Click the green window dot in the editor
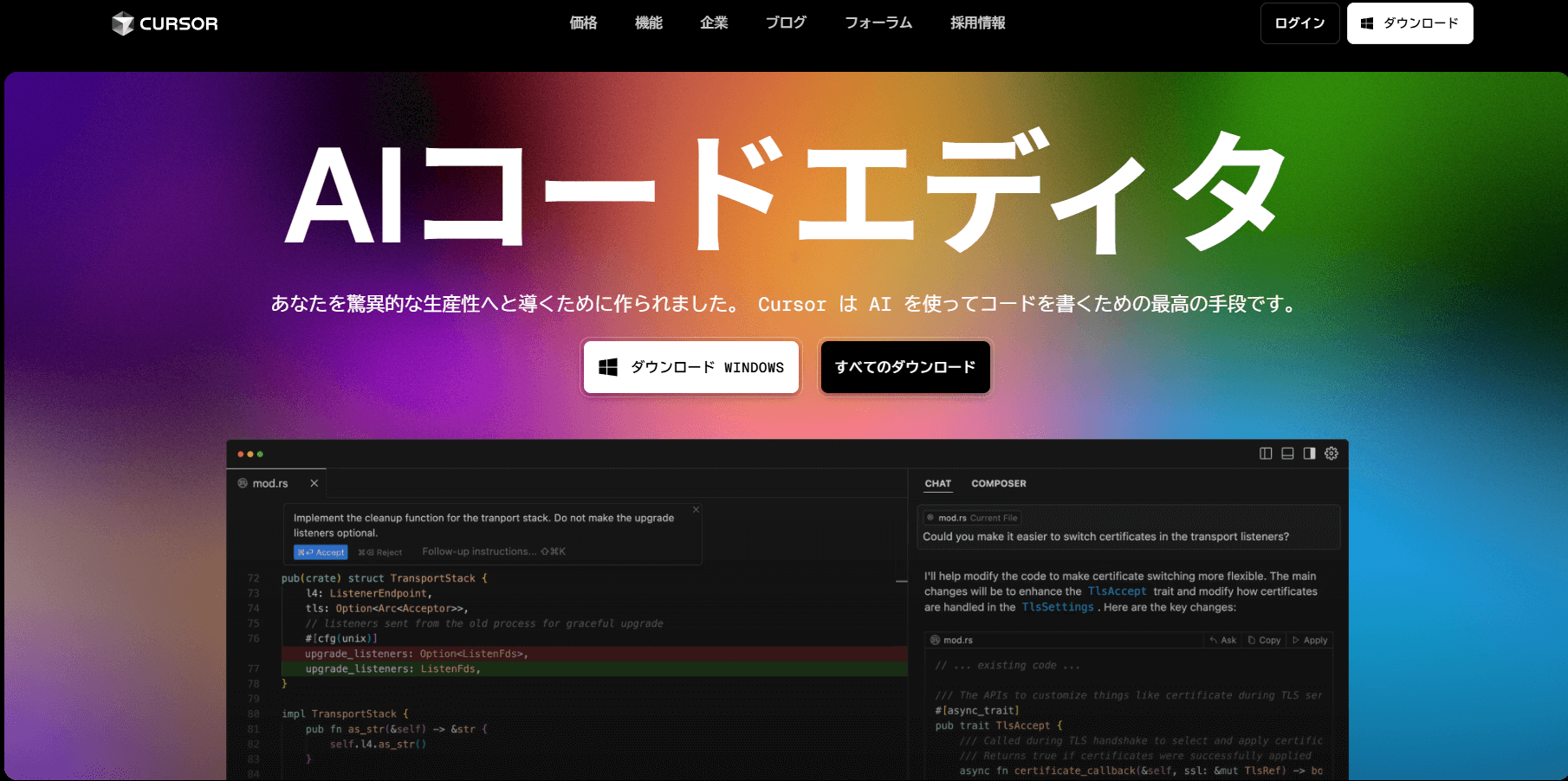The height and width of the screenshot is (781, 1568). pos(260,454)
